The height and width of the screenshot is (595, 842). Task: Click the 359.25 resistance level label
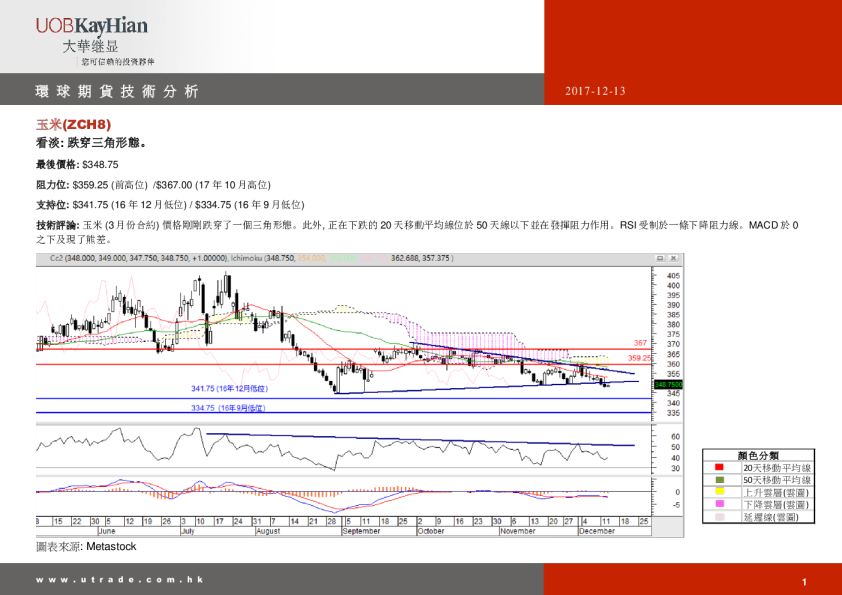(639, 357)
